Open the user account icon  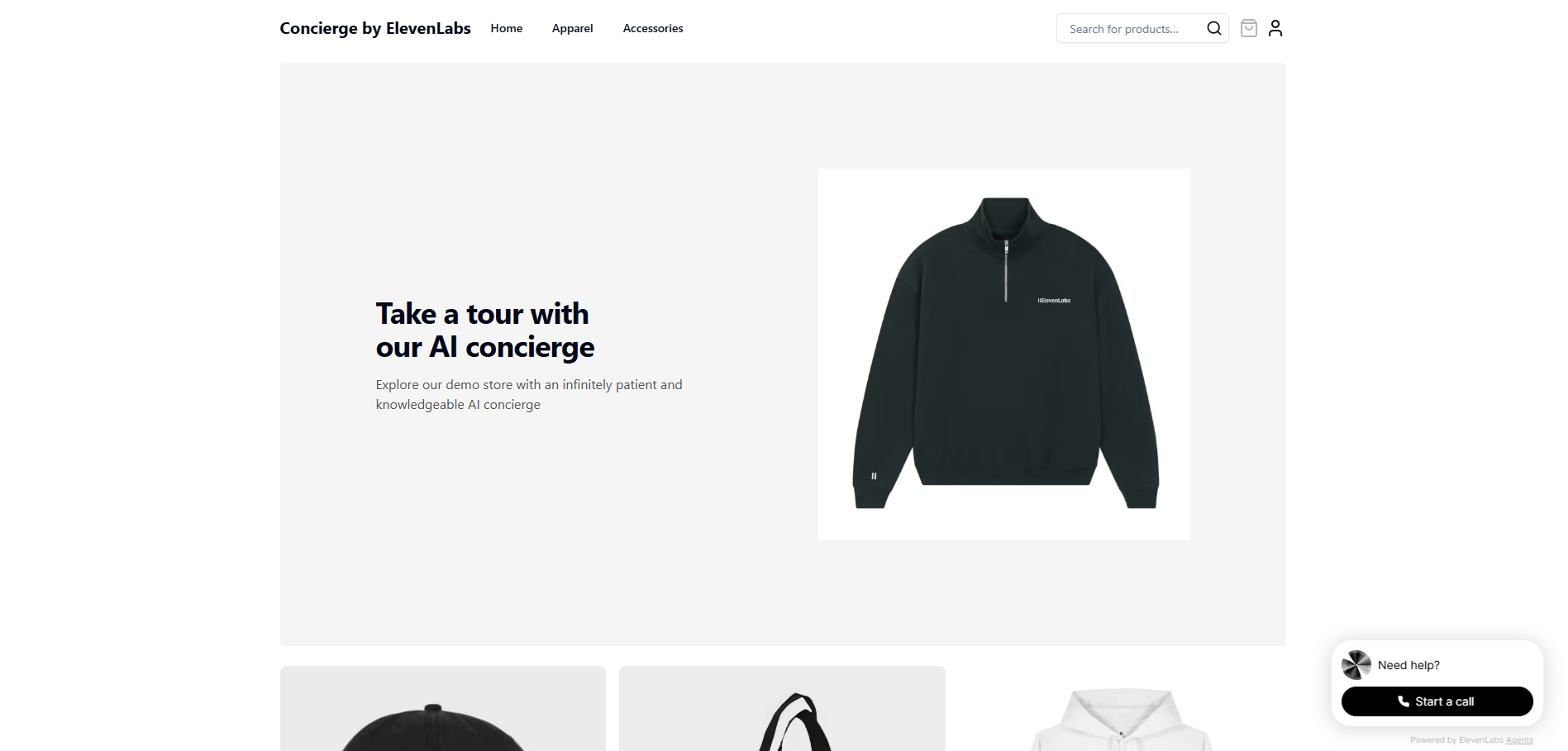click(x=1275, y=28)
